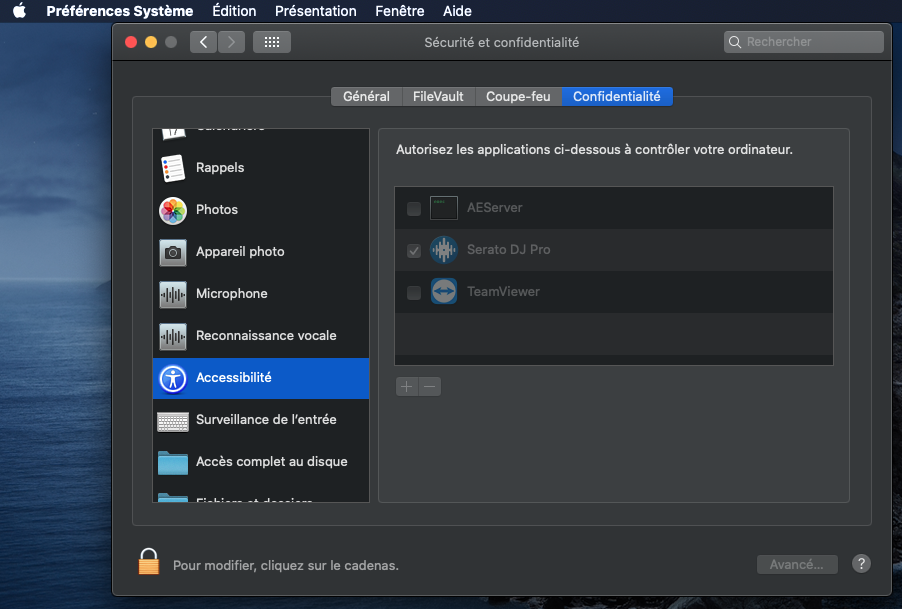This screenshot has height=609, width=902.
Task: Open the Fenêtre menu
Action: (x=400, y=11)
